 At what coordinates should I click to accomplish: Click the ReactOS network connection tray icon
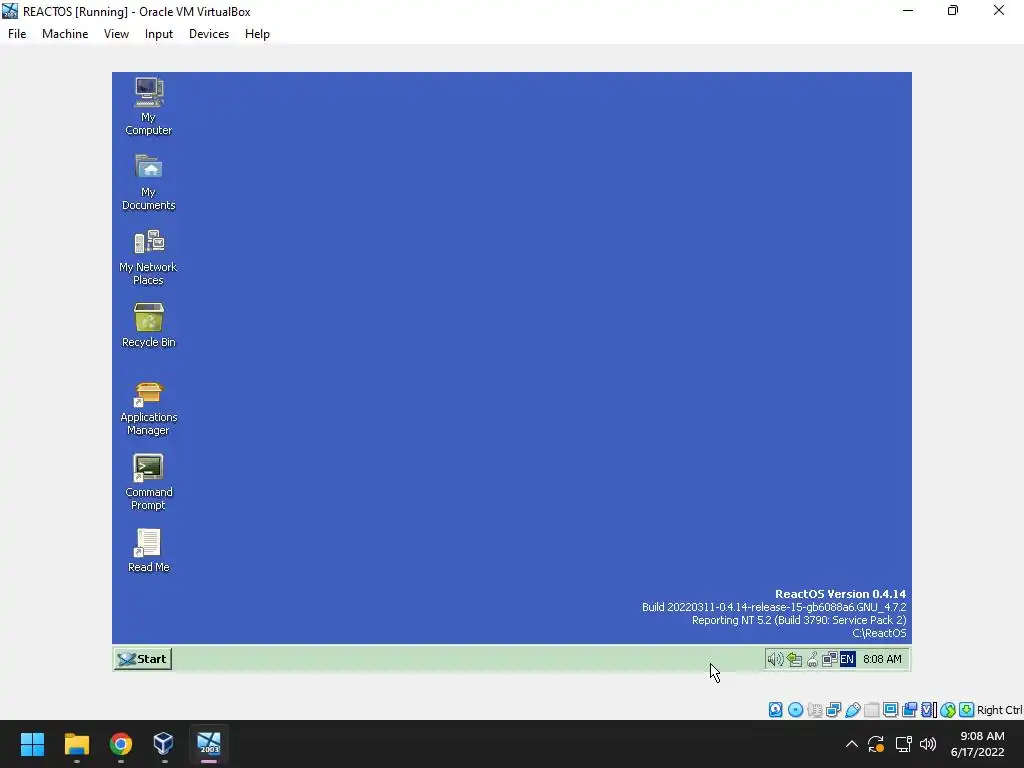click(829, 659)
